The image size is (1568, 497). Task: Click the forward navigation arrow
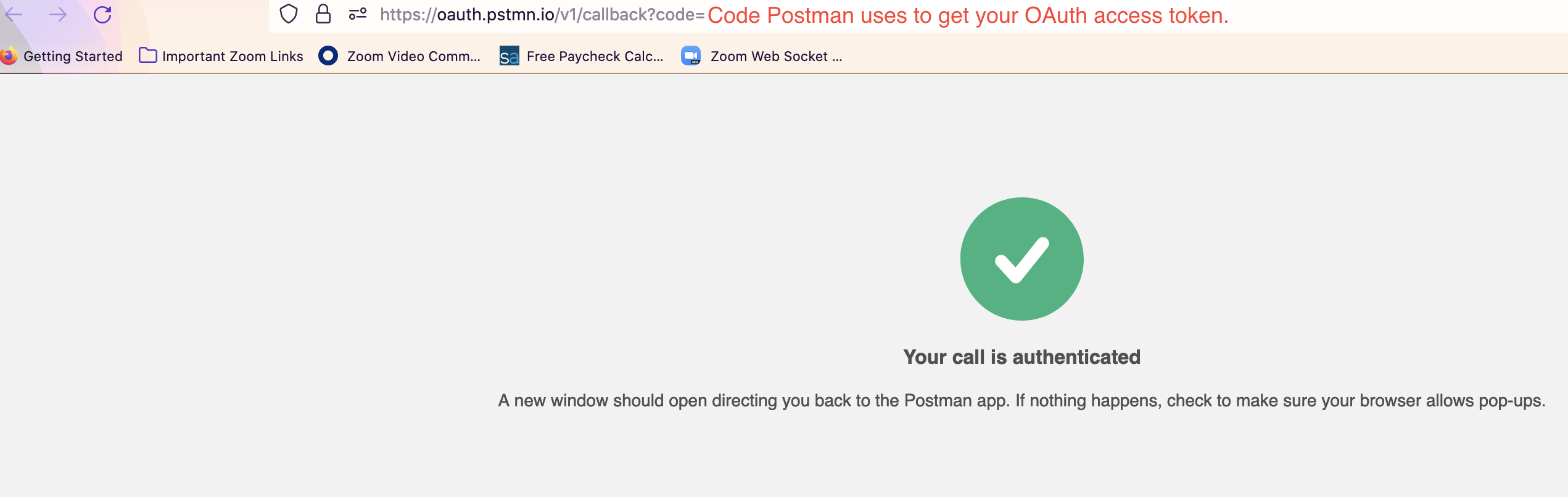click(x=58, y=14)
